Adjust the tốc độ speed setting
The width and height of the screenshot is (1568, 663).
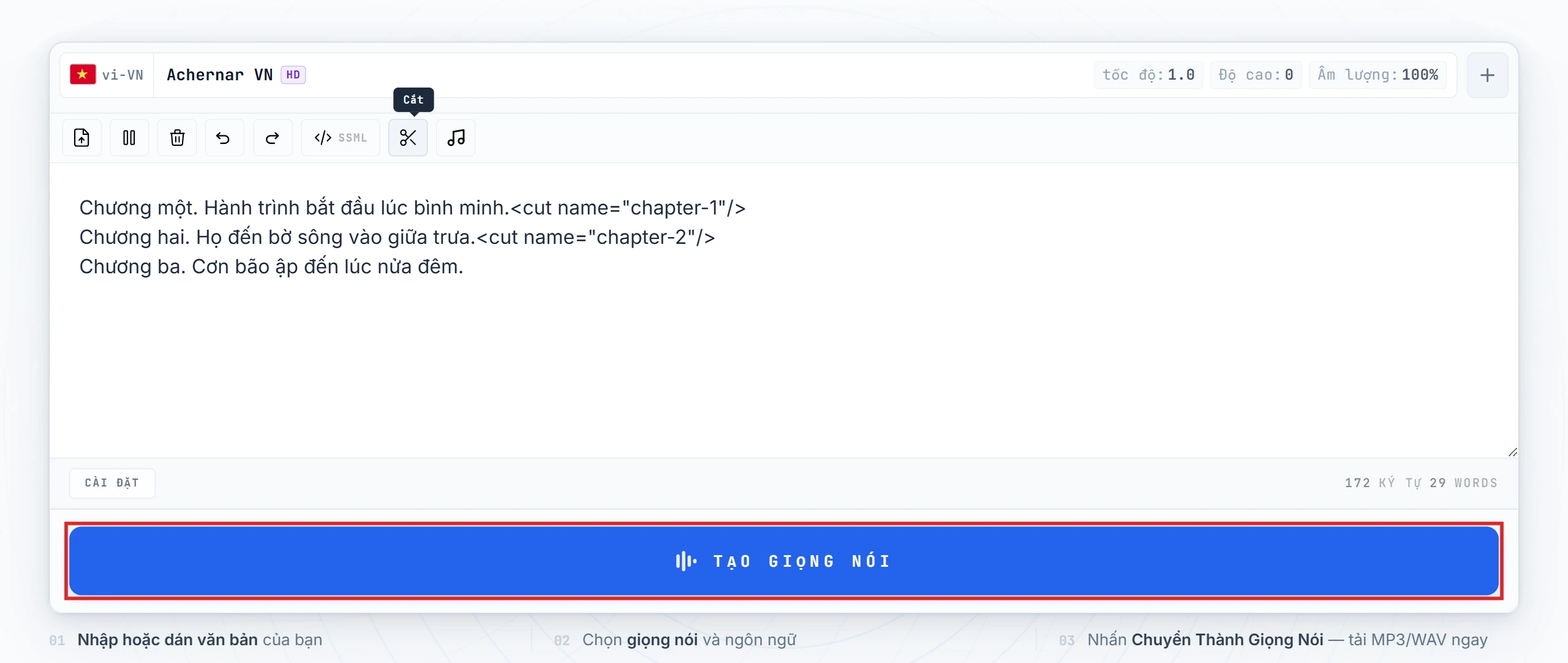pos(1148,74)
